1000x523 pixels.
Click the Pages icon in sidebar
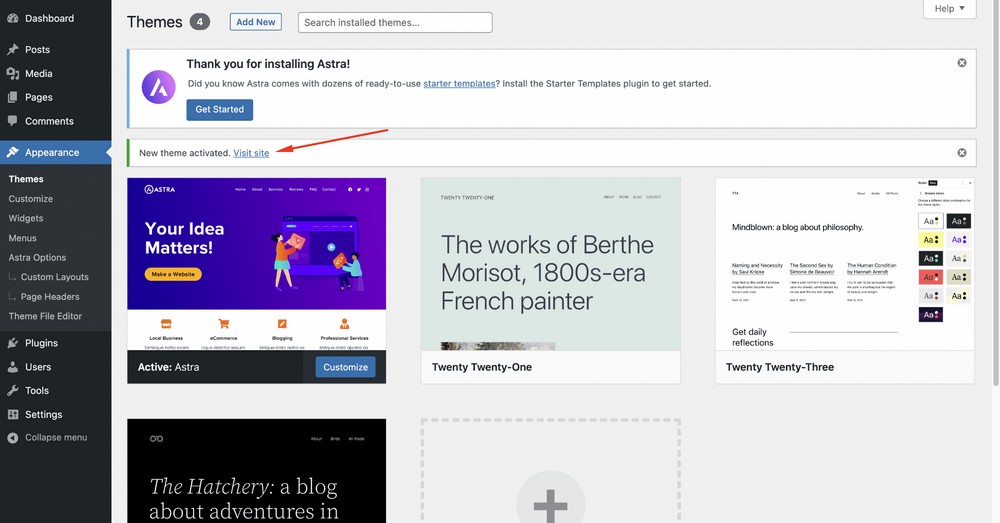pyautogui.click(x=13, y=97)
